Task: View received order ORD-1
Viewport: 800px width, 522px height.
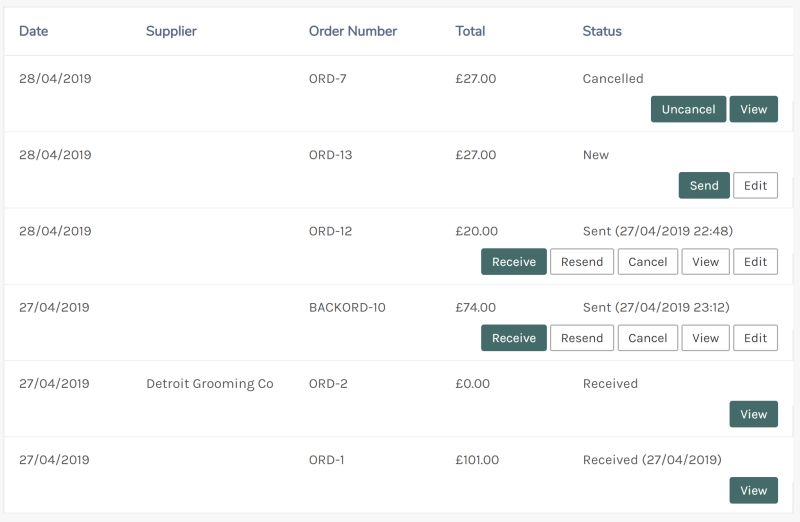Action: [x=754, y=490]
